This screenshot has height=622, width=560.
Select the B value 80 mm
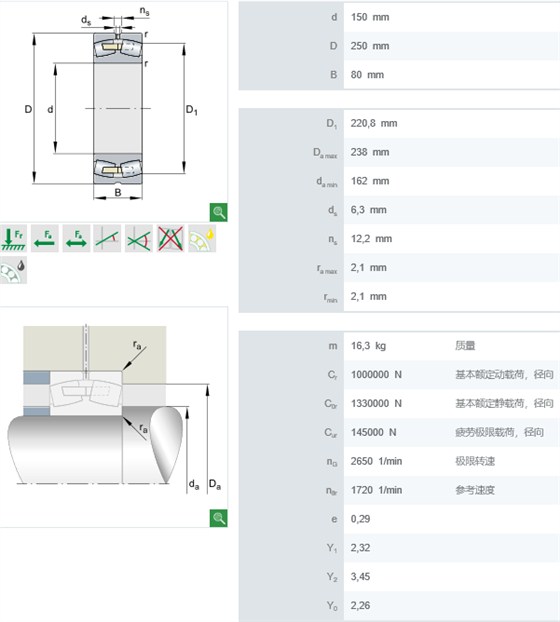tap(367, 75)
